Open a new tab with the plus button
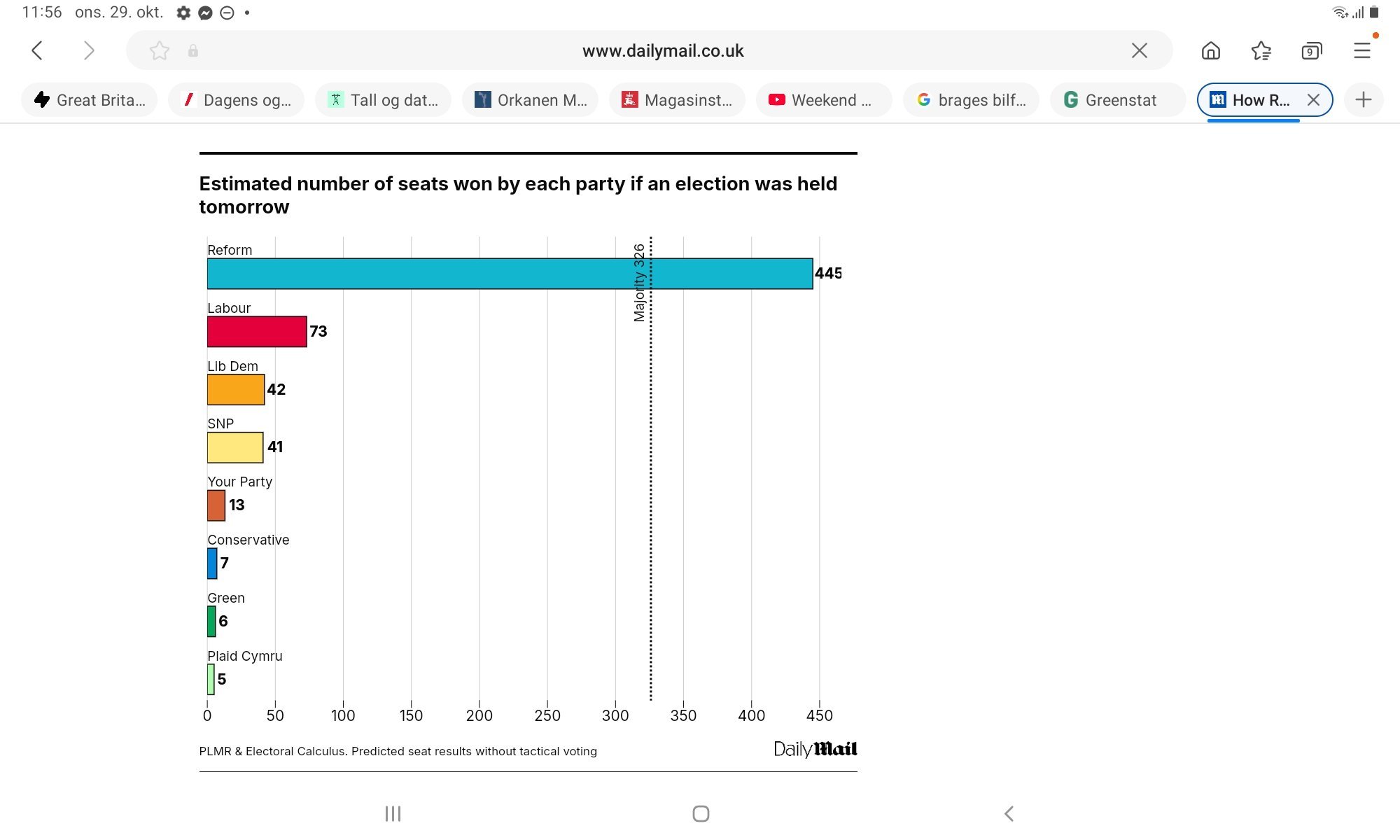 [1363, 100]
